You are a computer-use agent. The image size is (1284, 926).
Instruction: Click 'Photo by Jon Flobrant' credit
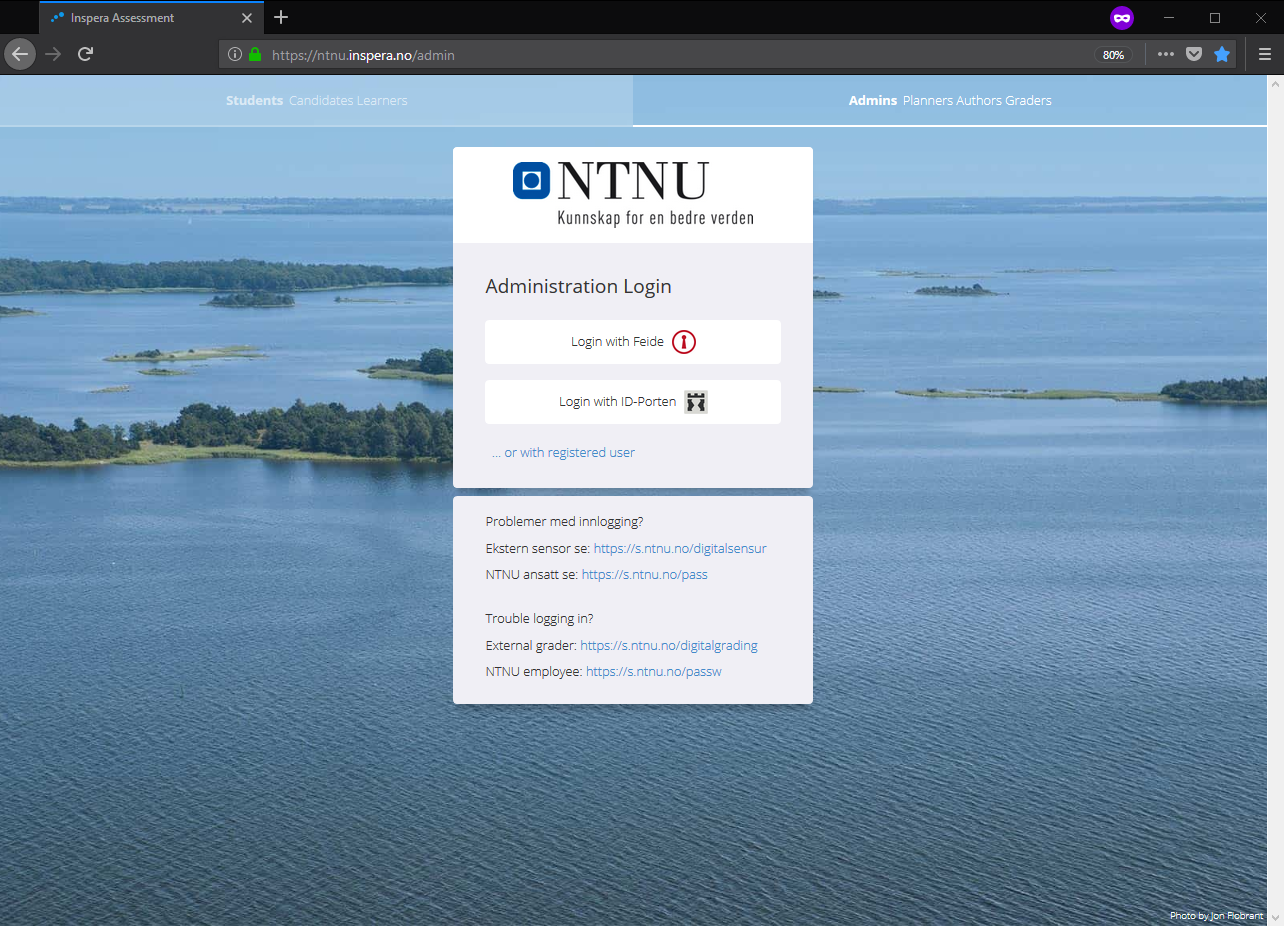coord(1216,916)
